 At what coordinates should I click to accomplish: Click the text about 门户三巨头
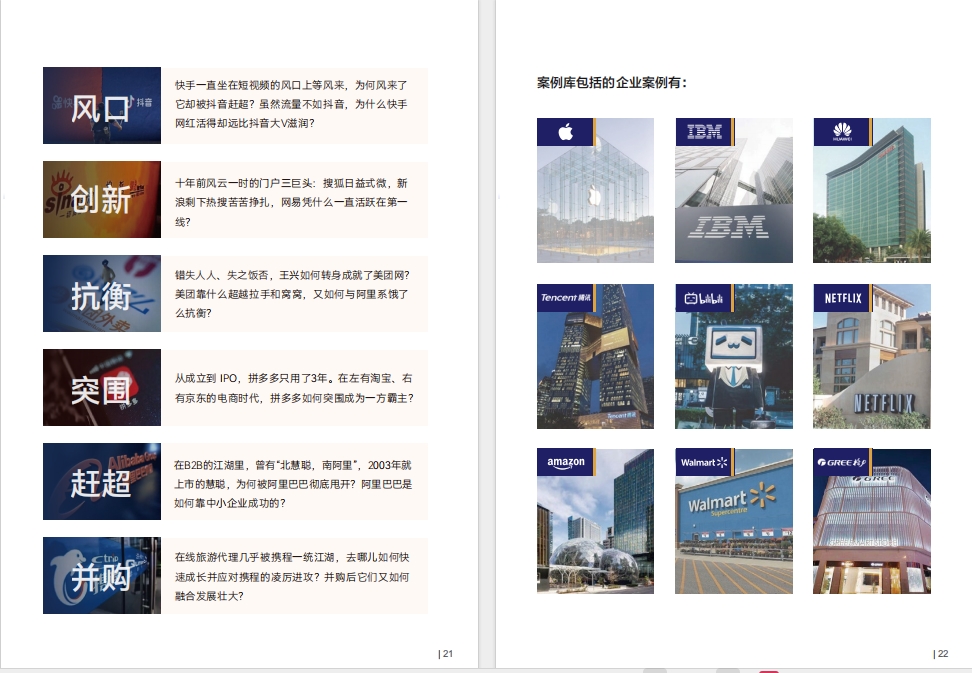291,203
